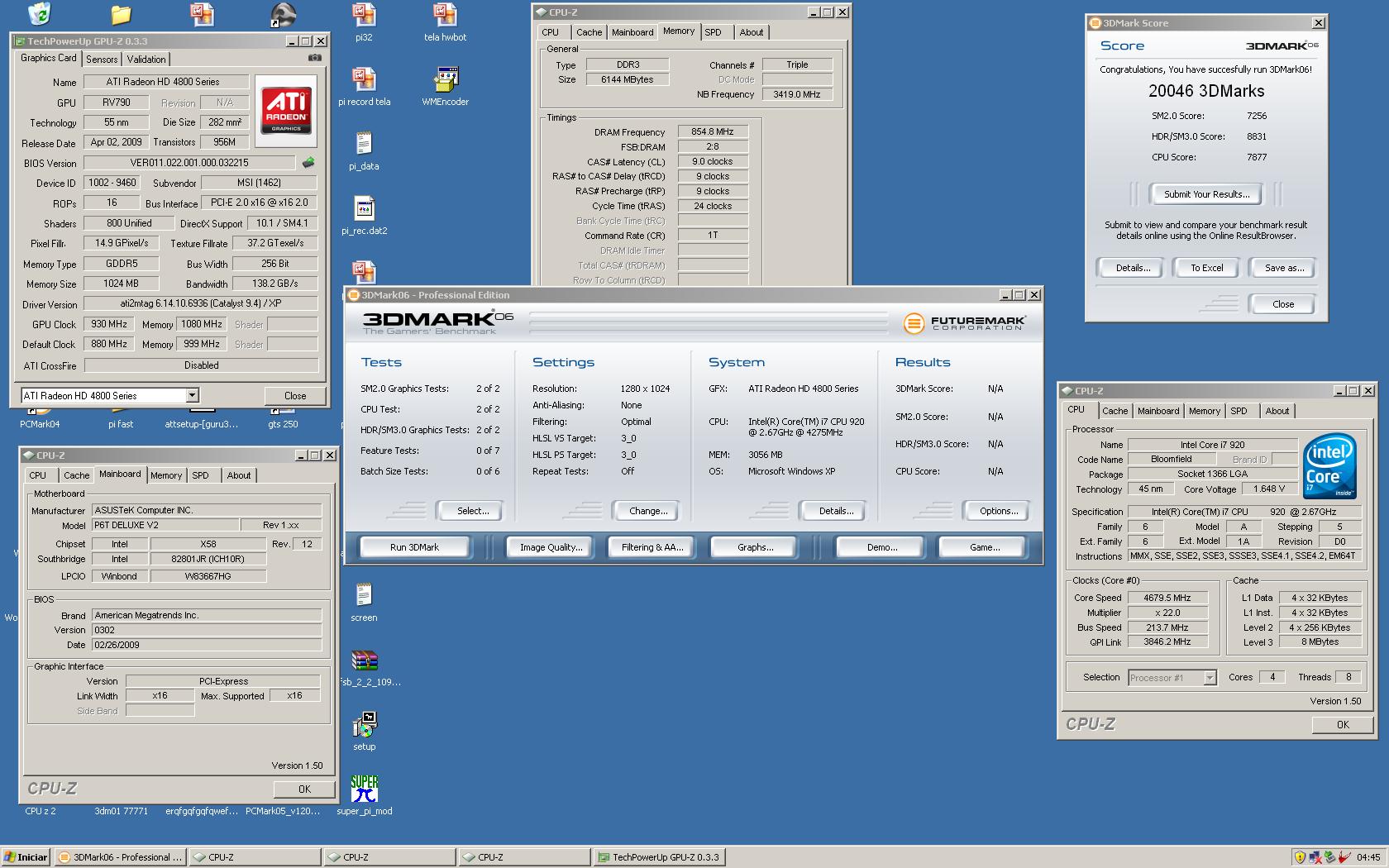Viewport: 1389px width, 868px height.
Task: Click the Game button
Action: point(984,547)
